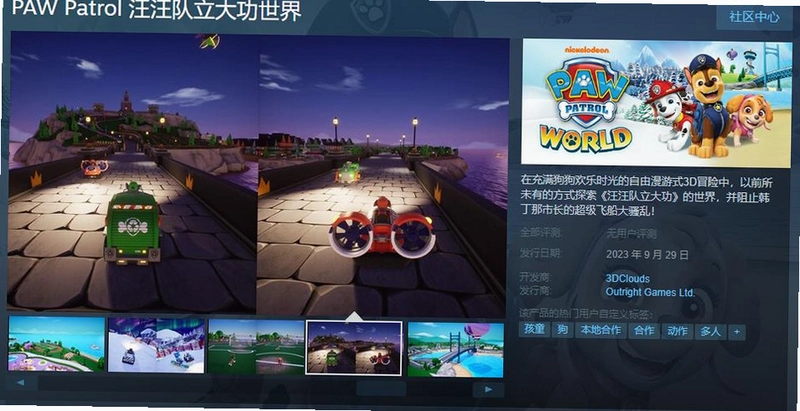Click the release date 2023 年 9 月 29 日
Viewport: 800px width, 411px height.
click(x=647, y=254)
